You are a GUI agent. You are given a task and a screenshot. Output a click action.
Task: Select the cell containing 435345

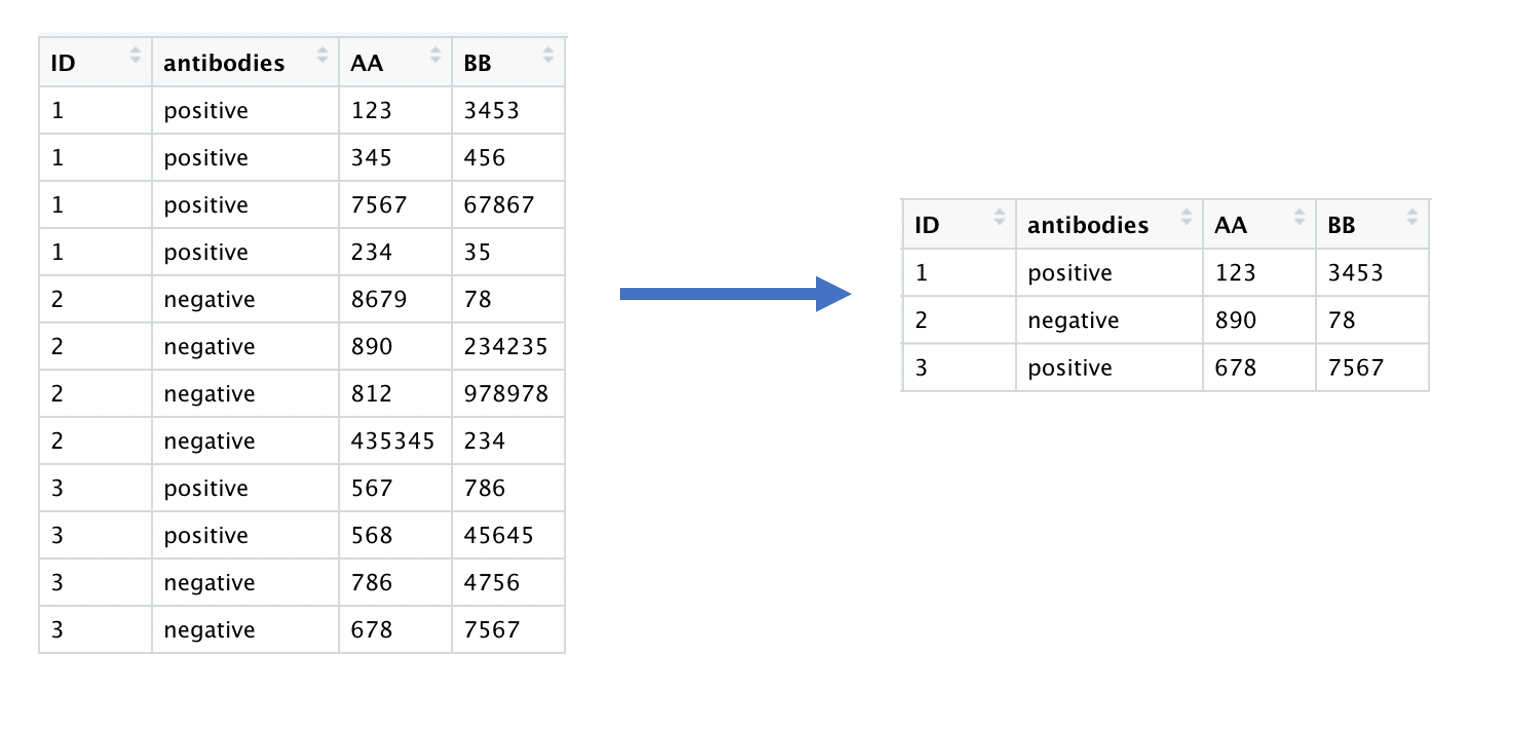(390, 440)
